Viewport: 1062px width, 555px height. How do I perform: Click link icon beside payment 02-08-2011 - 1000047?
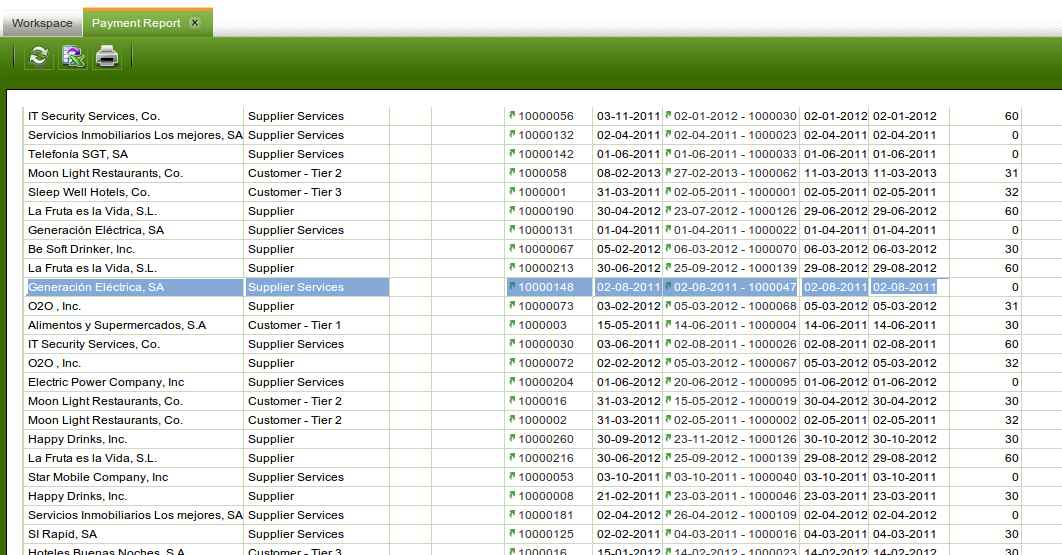click(x=668, y=286)
